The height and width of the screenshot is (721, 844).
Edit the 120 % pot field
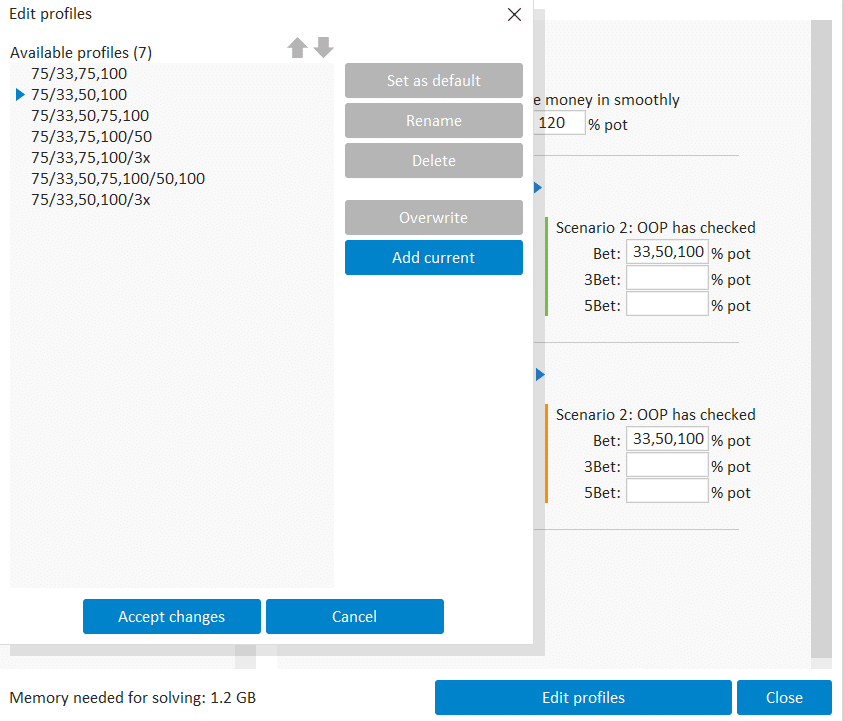(559, 123)
